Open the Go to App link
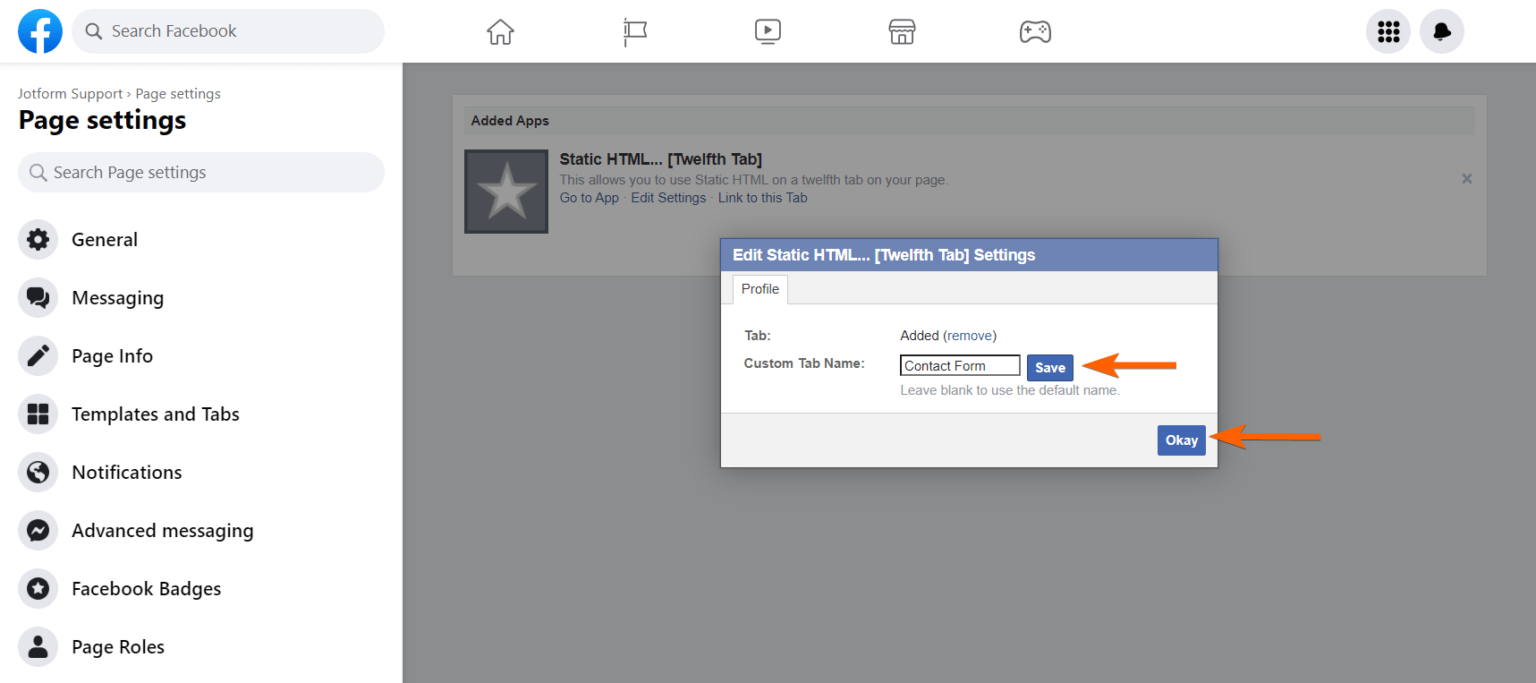The height and width of the screenshot is (683, 1536). click(589, 197)
